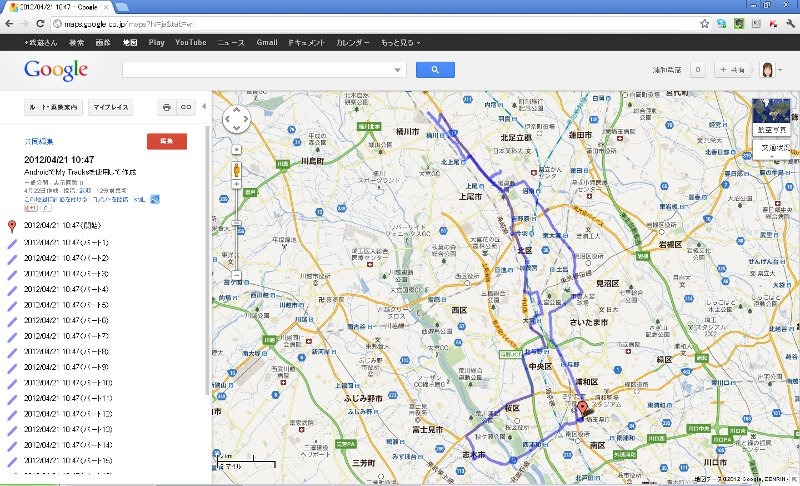This screenshot has height=486, width=800.
Task: Reload the page with the refresh icon
Action: 40,23
